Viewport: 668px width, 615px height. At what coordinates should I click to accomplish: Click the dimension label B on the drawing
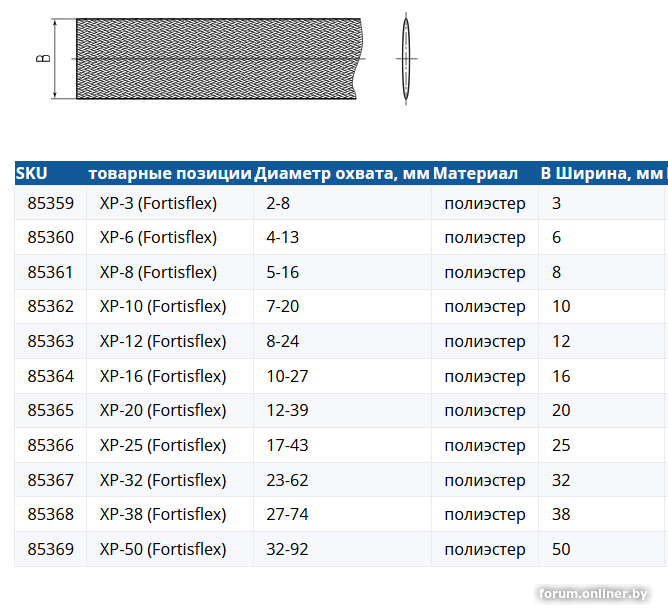click(x=43, y=58)
